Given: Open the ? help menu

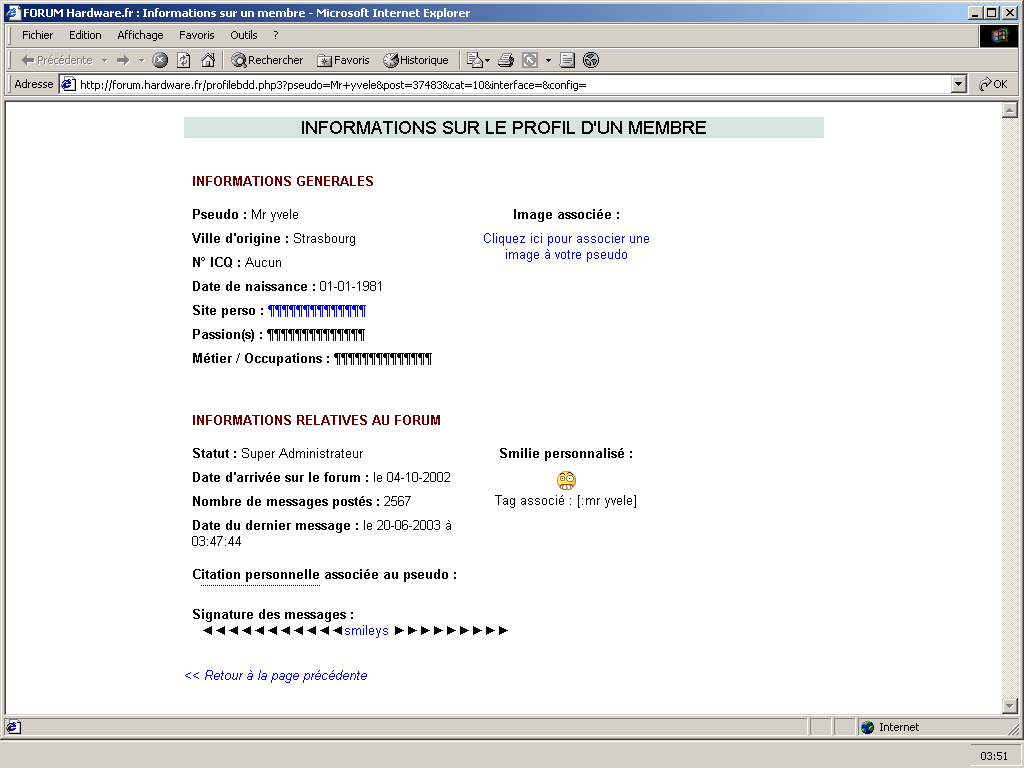Looking at the screenshot, I should point(276,35).
